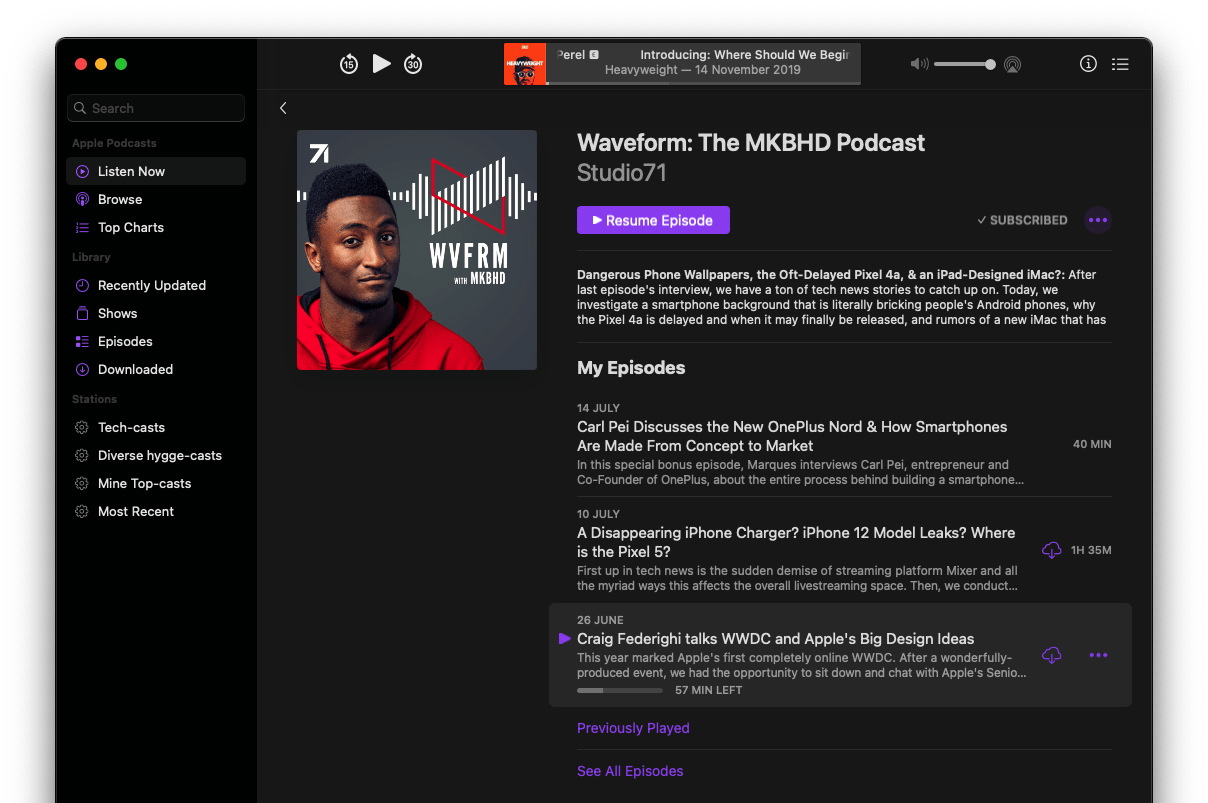The width and height of the screenshot is (1208, 803).
Task: Click the Shows icon in sidebar
Action: pos(82,314)
